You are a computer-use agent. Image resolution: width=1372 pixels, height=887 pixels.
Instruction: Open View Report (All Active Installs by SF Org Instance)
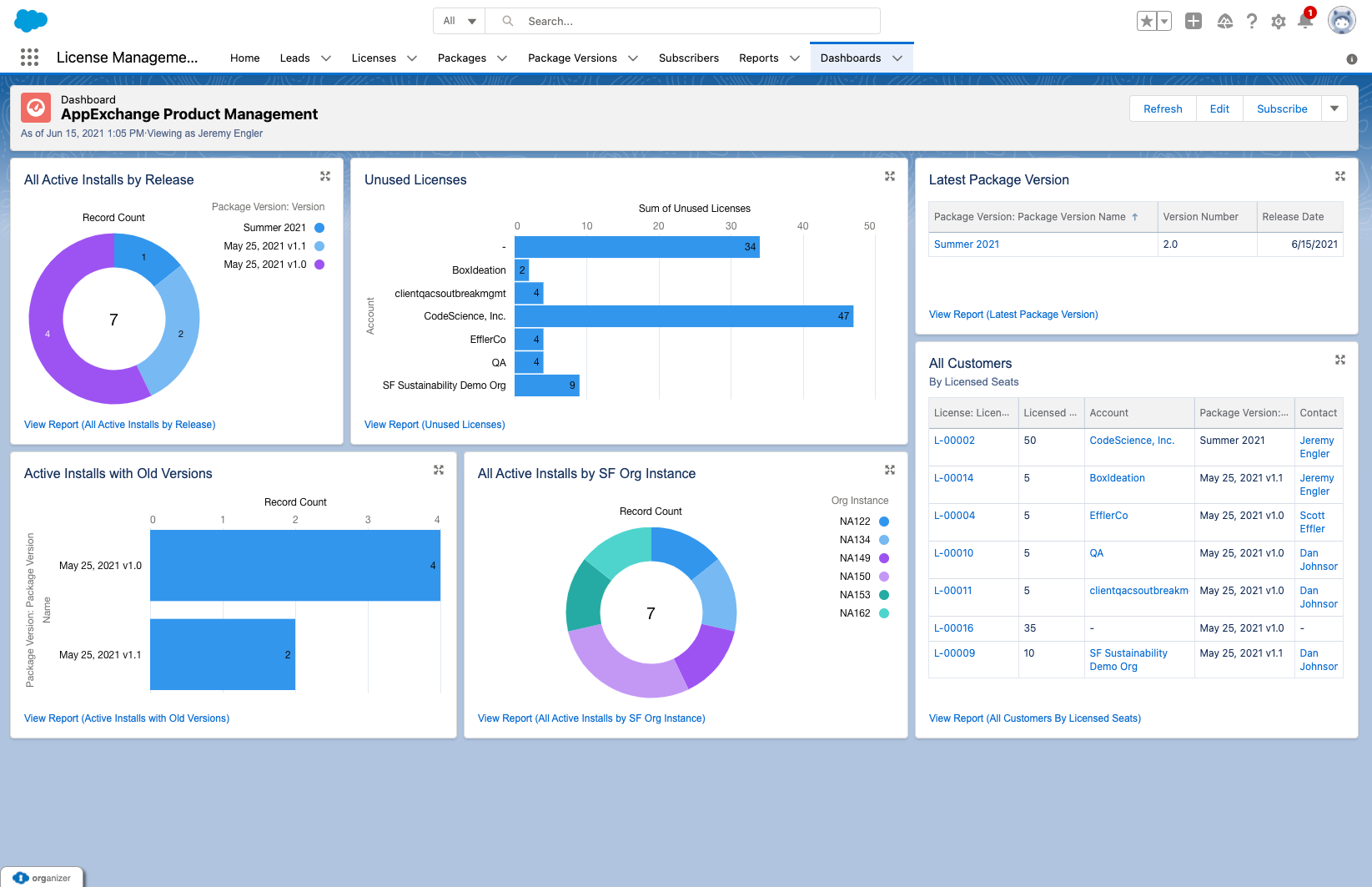[x=591, y=718]
